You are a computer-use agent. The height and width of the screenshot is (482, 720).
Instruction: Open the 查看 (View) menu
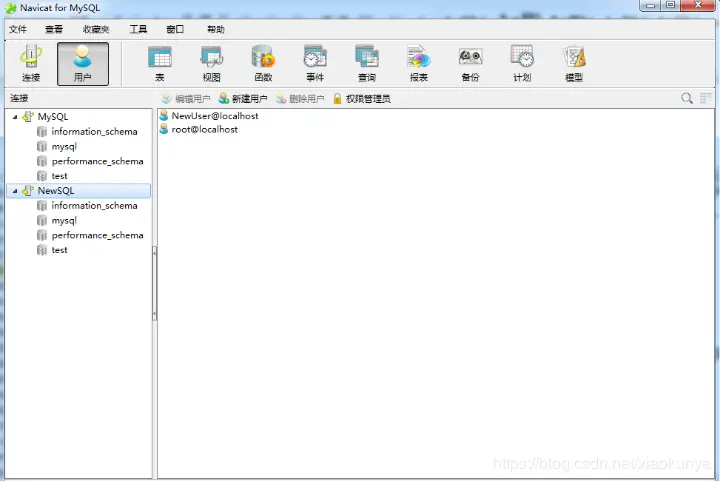tap(54, 29)
